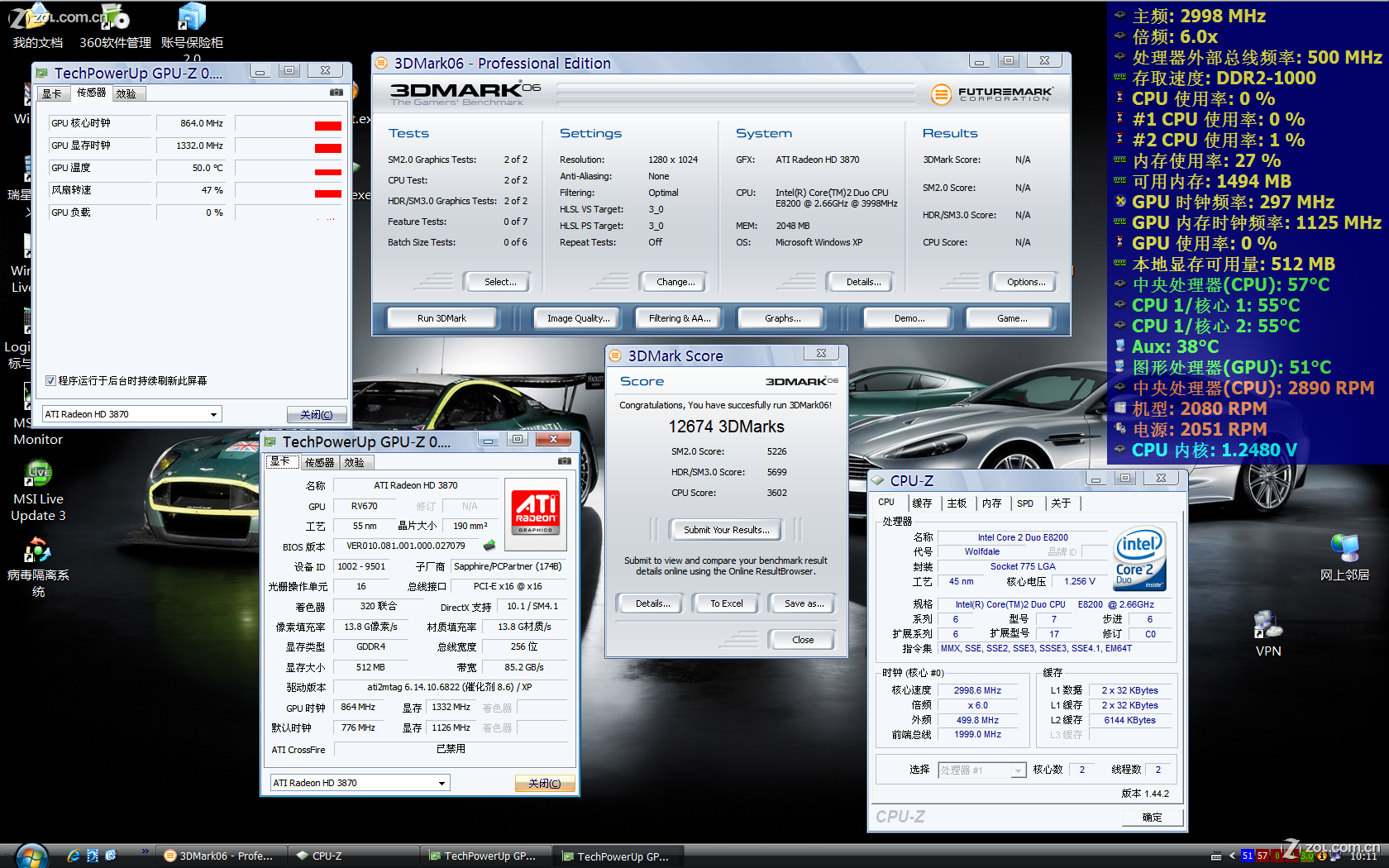Viewport: 1389px width, 868px height.
Task: Click the ATI Radeon Graphics logo
Action: coord(536,513)
